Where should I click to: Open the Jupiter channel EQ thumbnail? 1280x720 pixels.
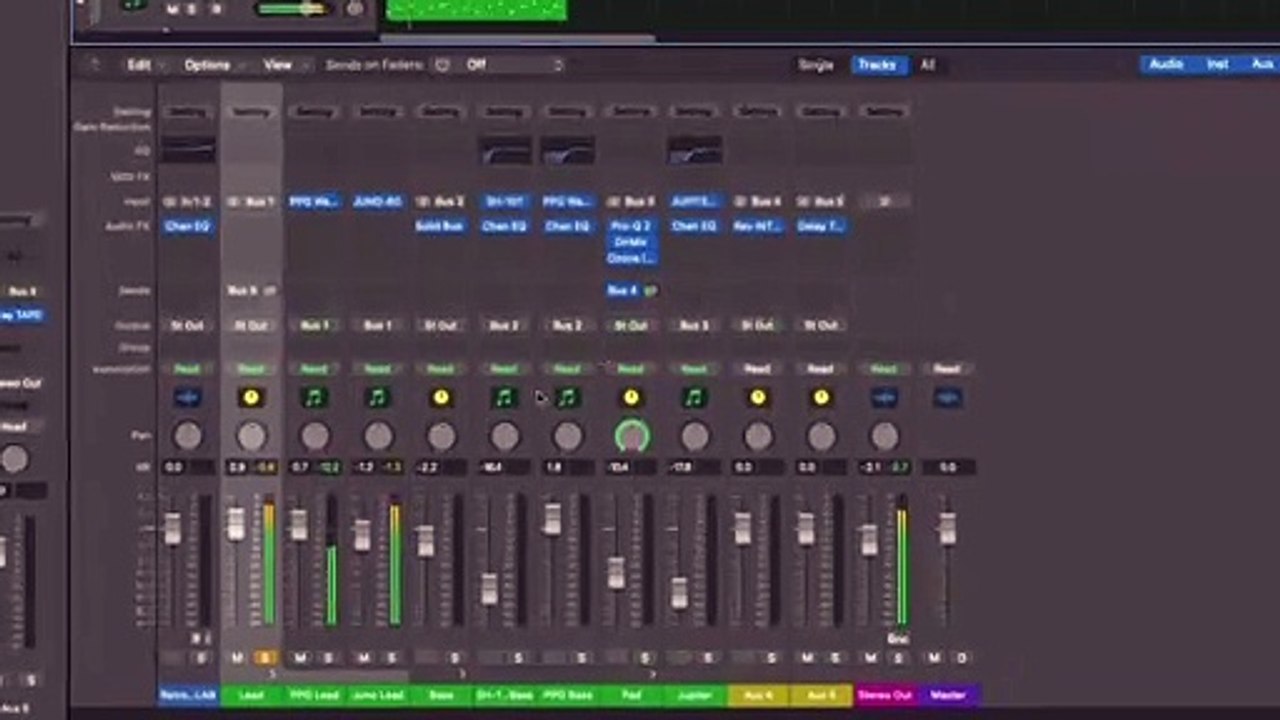(695, 150)
